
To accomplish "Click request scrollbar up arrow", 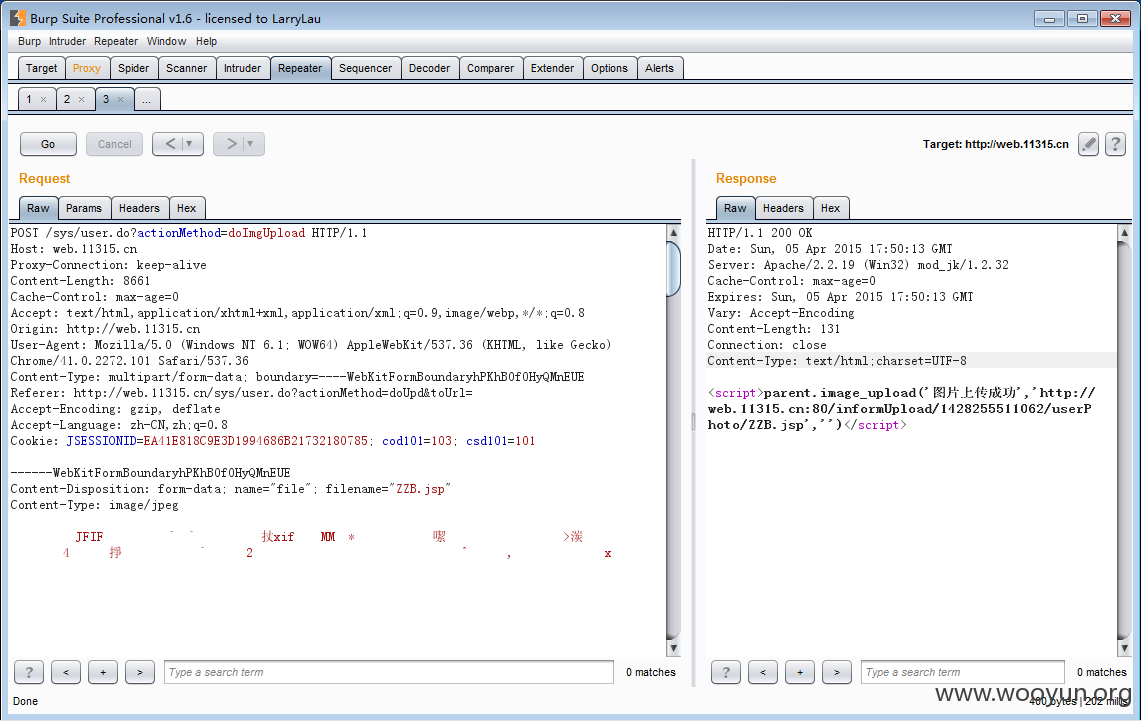I will click(673, 233).
